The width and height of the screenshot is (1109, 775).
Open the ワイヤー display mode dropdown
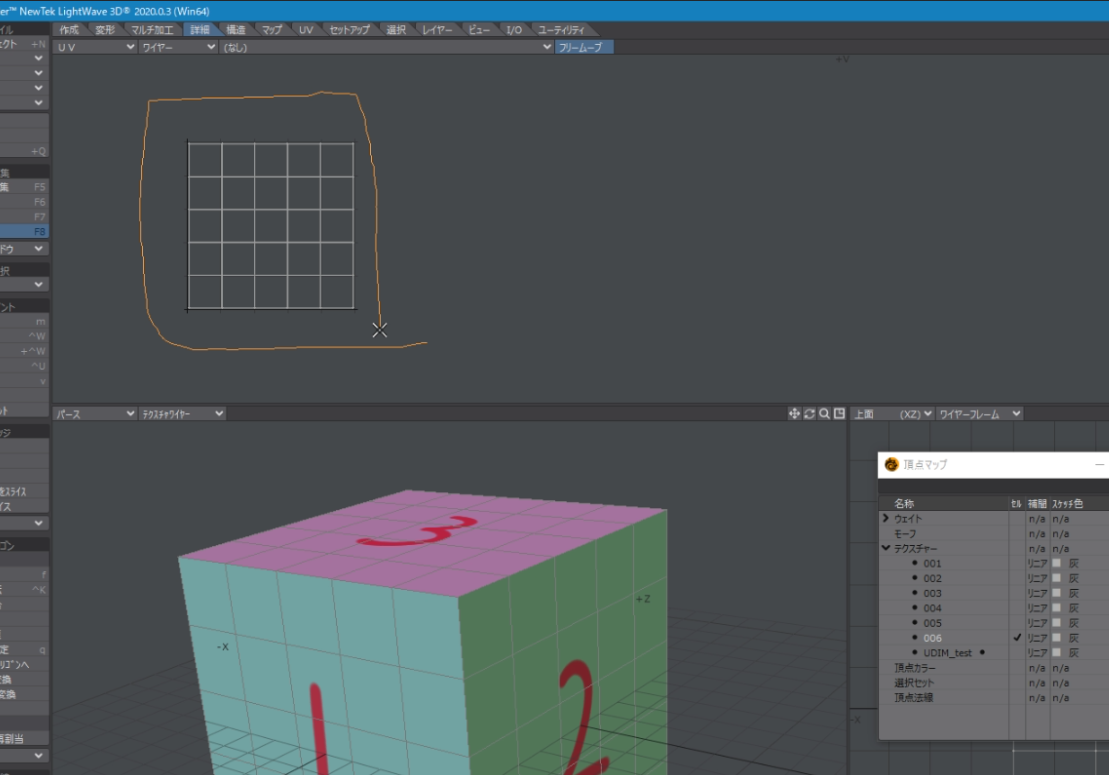(x=178, y=47)
